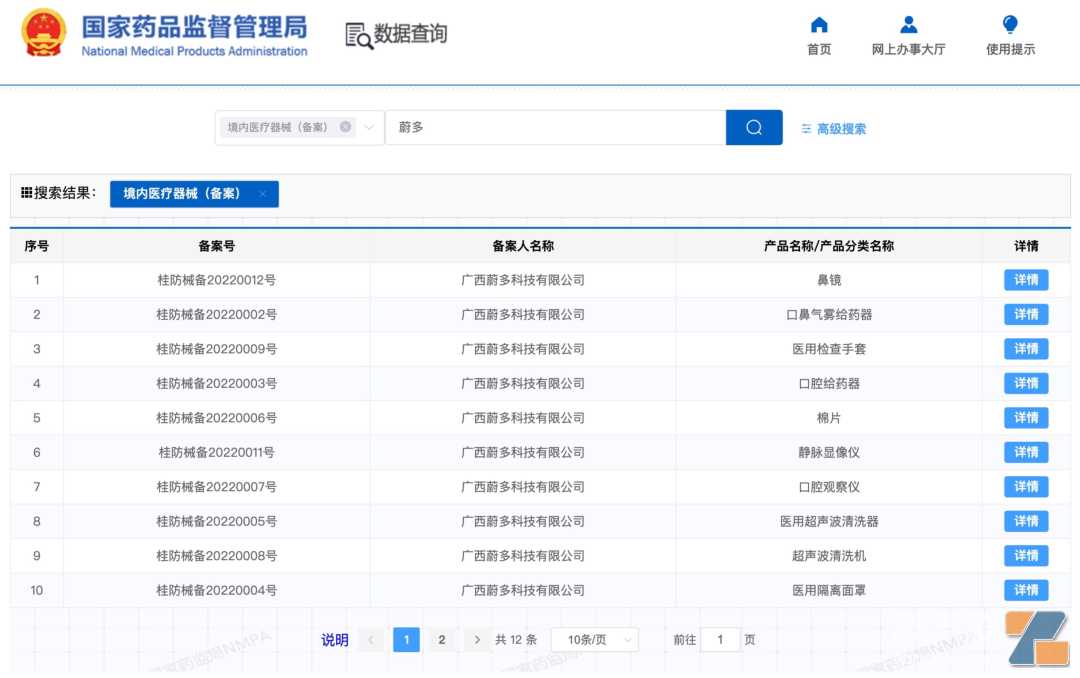The width and height of the screenshot is (1080, 678).
Task: View 详情 for 鼻镜 record
Action: (x=1026, y=280)
